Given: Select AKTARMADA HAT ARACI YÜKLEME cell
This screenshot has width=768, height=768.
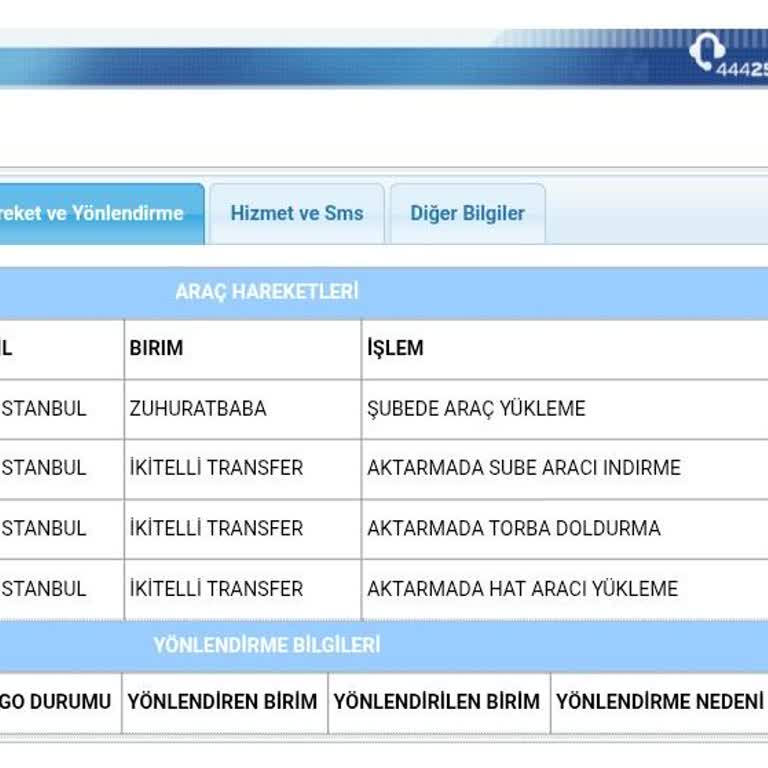Looking at the screenshot, I should point(565,589).
